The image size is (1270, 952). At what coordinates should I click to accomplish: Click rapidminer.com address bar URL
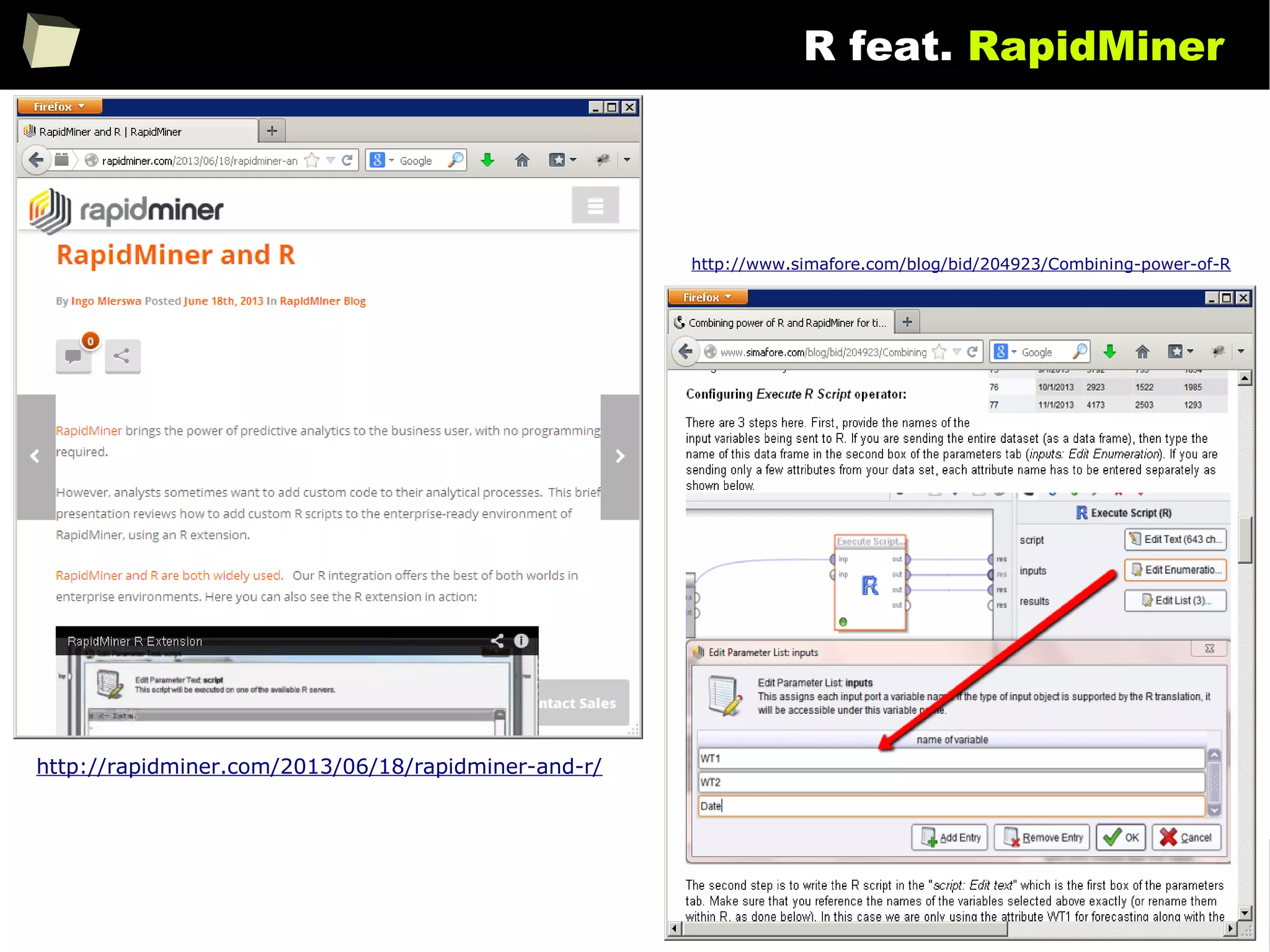200,161
